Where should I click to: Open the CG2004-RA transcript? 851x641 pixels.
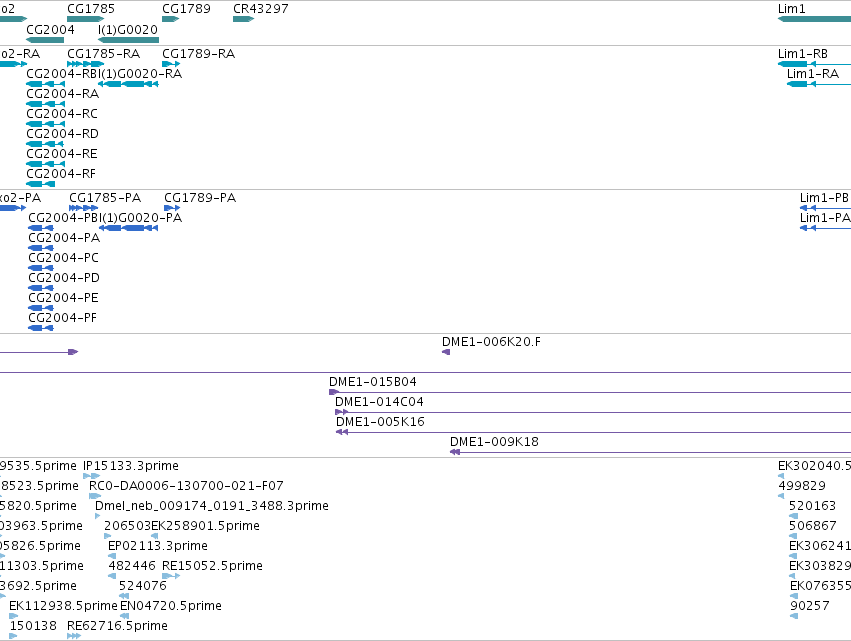coord(46,104)
